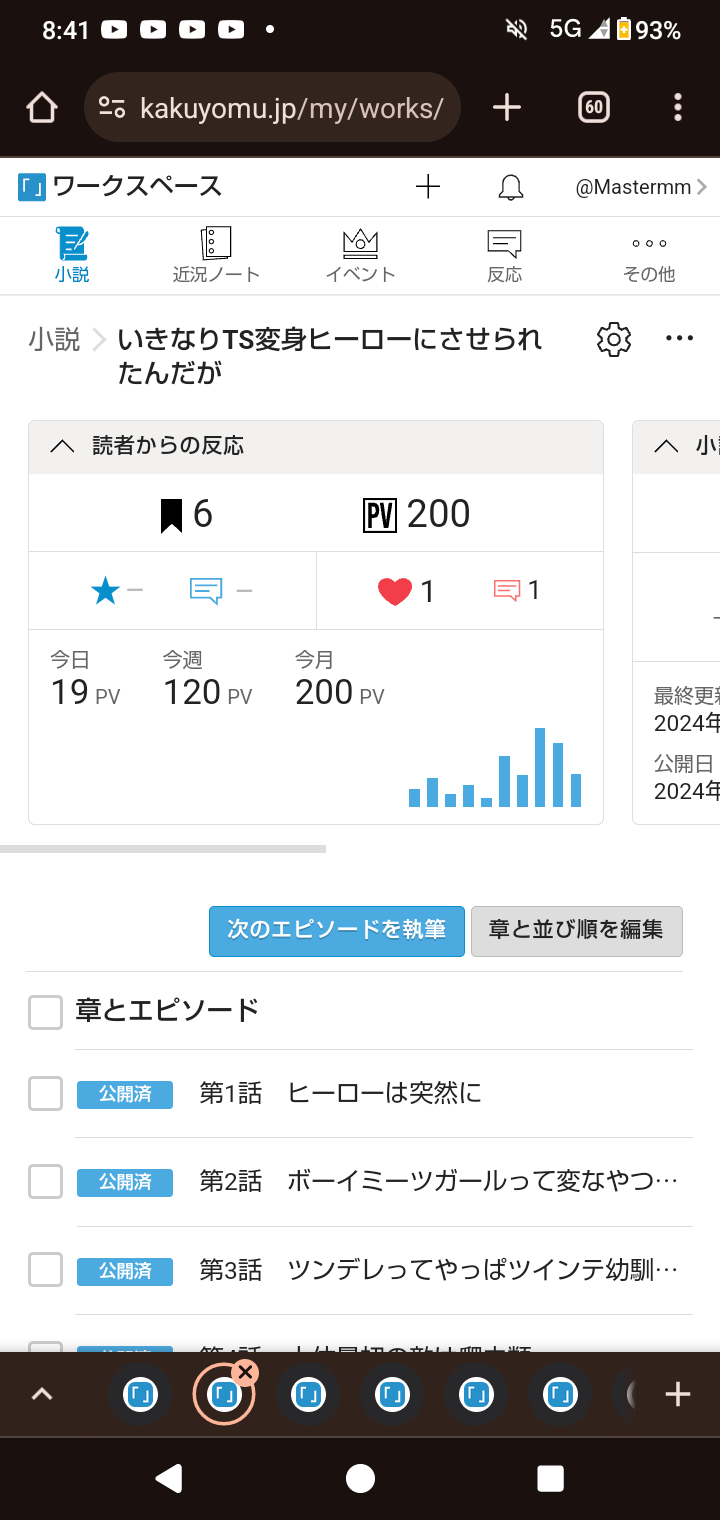This screenshot has height=1520, width=720.
Task: Open work settings gear icon
Action: [x=614, y=340]
